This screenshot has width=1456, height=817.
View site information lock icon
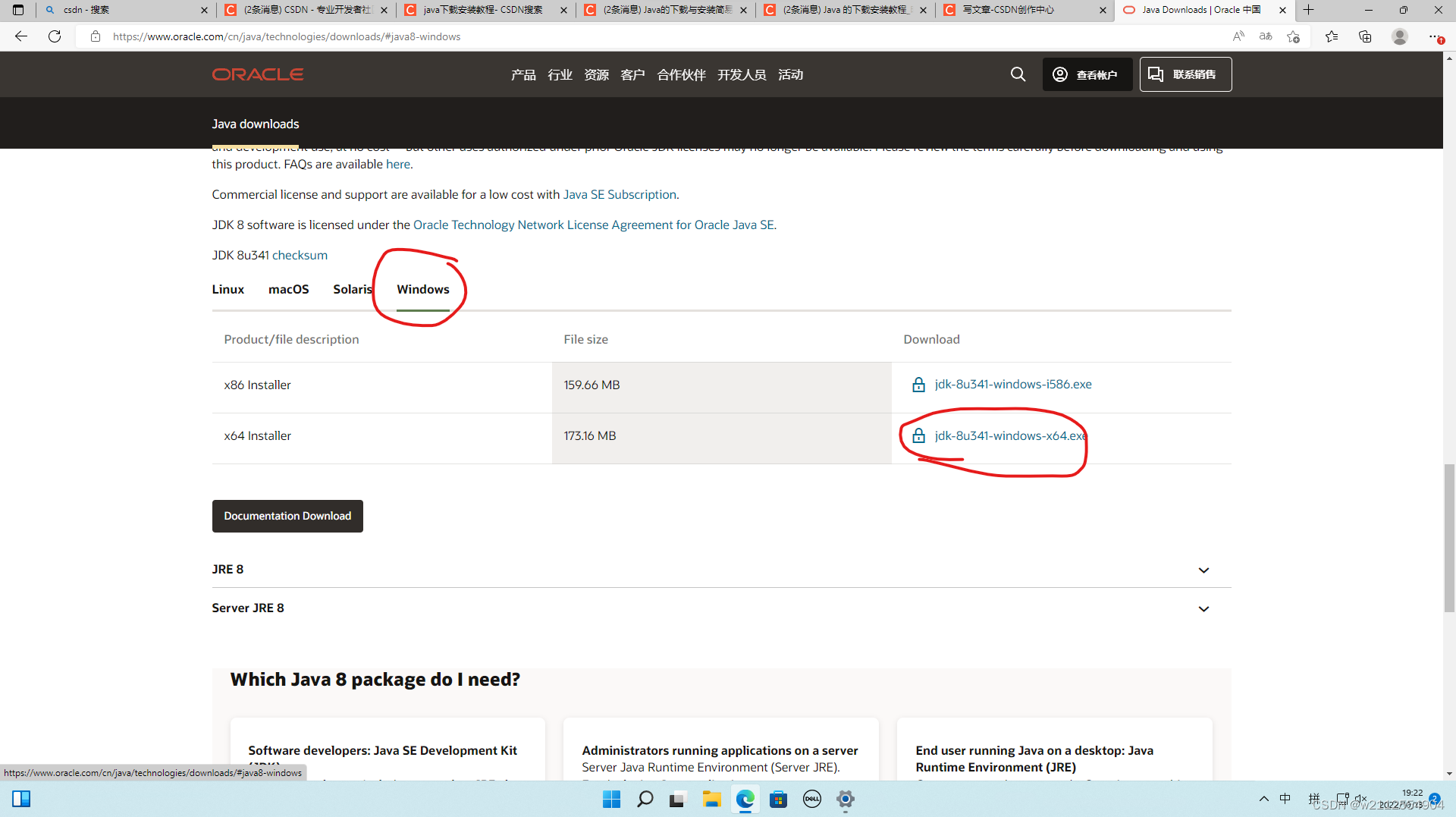96,36
